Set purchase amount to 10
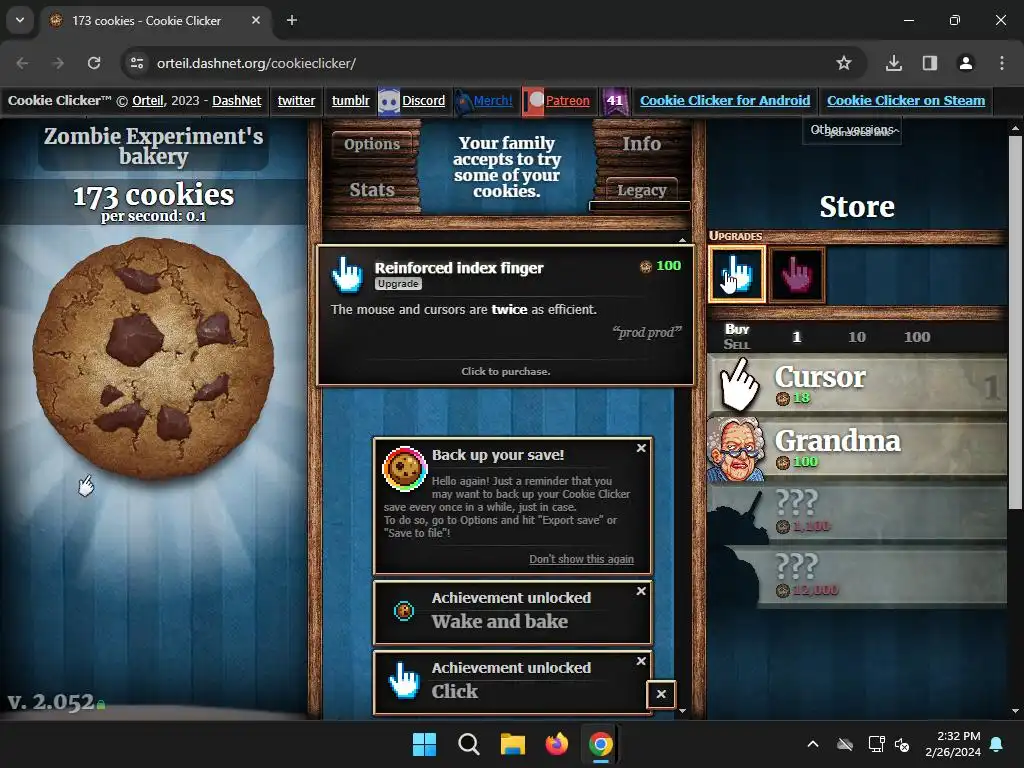This screenshot has height=768, width=1024. tap(857, 337)
